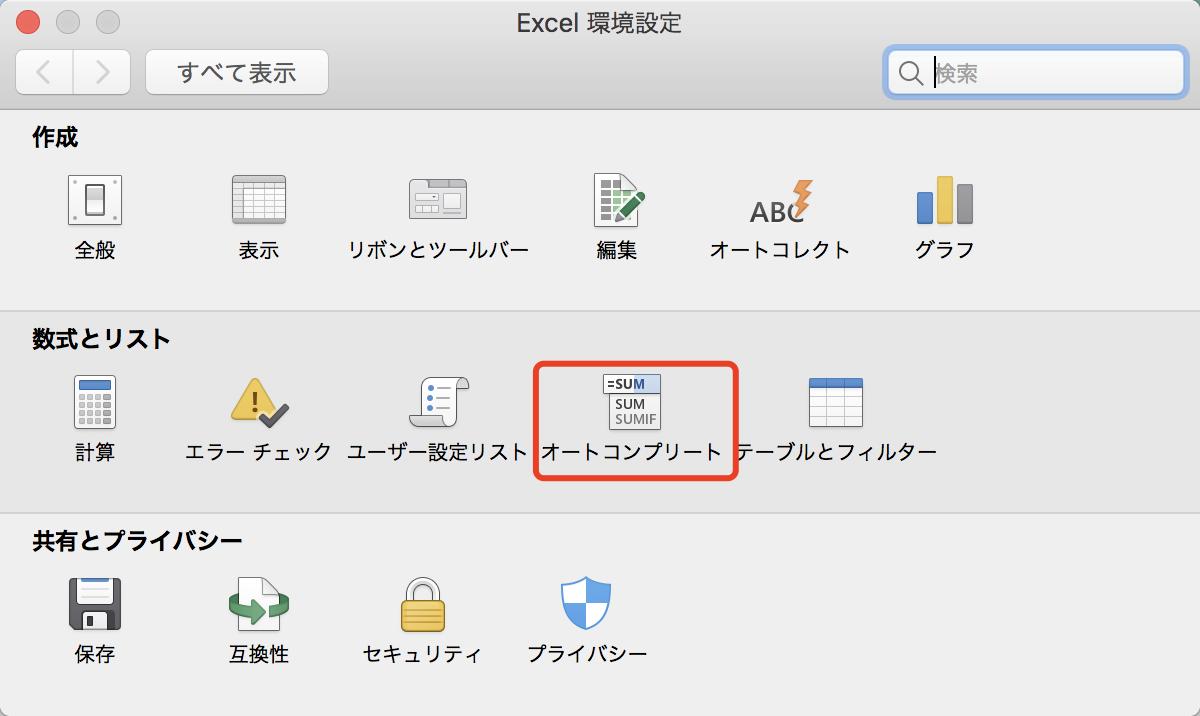Close the Excel 環境設定 window
Image resolution: width=1200 pixels, height=716 pixels.
28,22
